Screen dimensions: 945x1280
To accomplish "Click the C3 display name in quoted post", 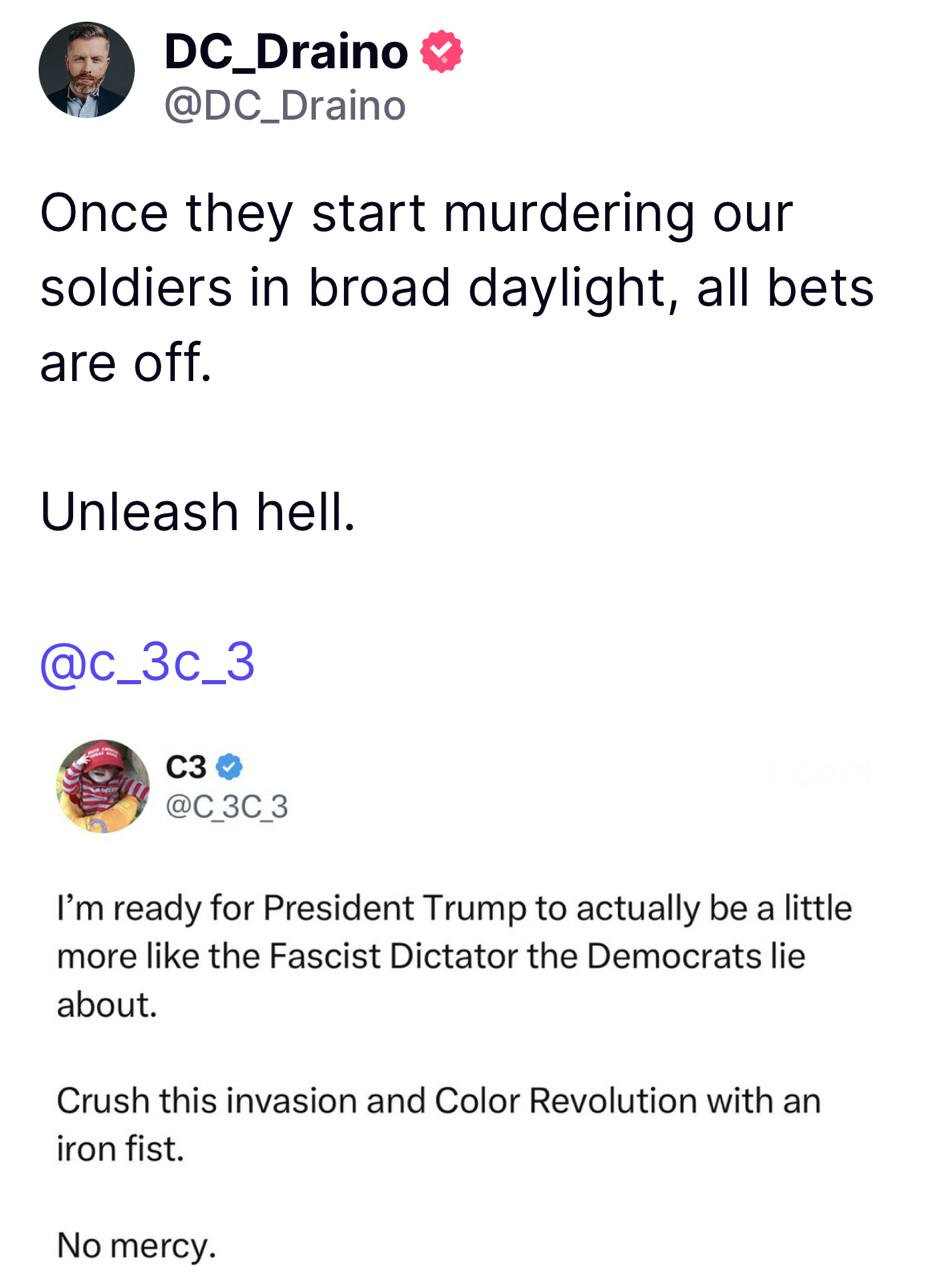I will (x=185, y=767).
